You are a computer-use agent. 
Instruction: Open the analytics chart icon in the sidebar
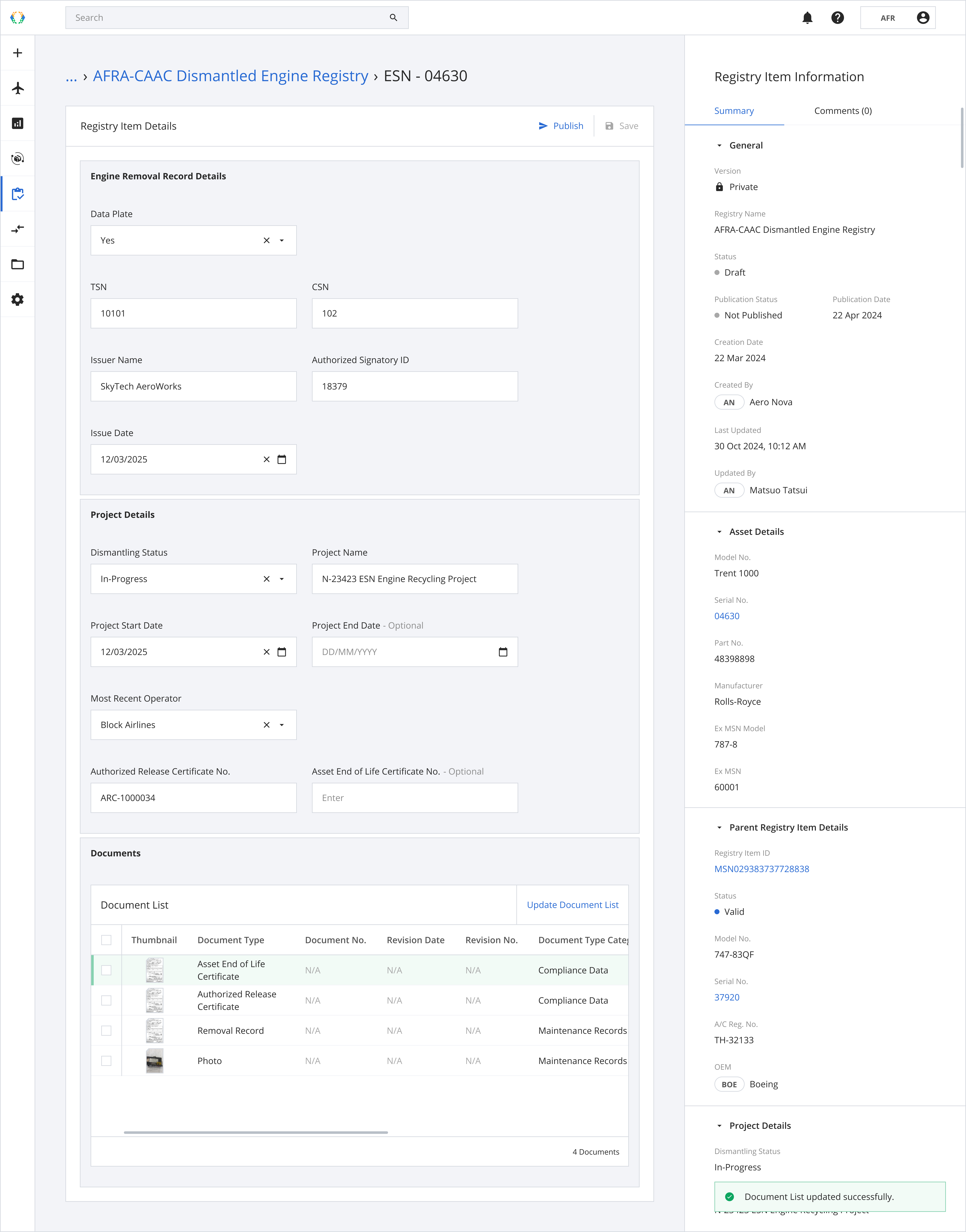coord(18,123)
